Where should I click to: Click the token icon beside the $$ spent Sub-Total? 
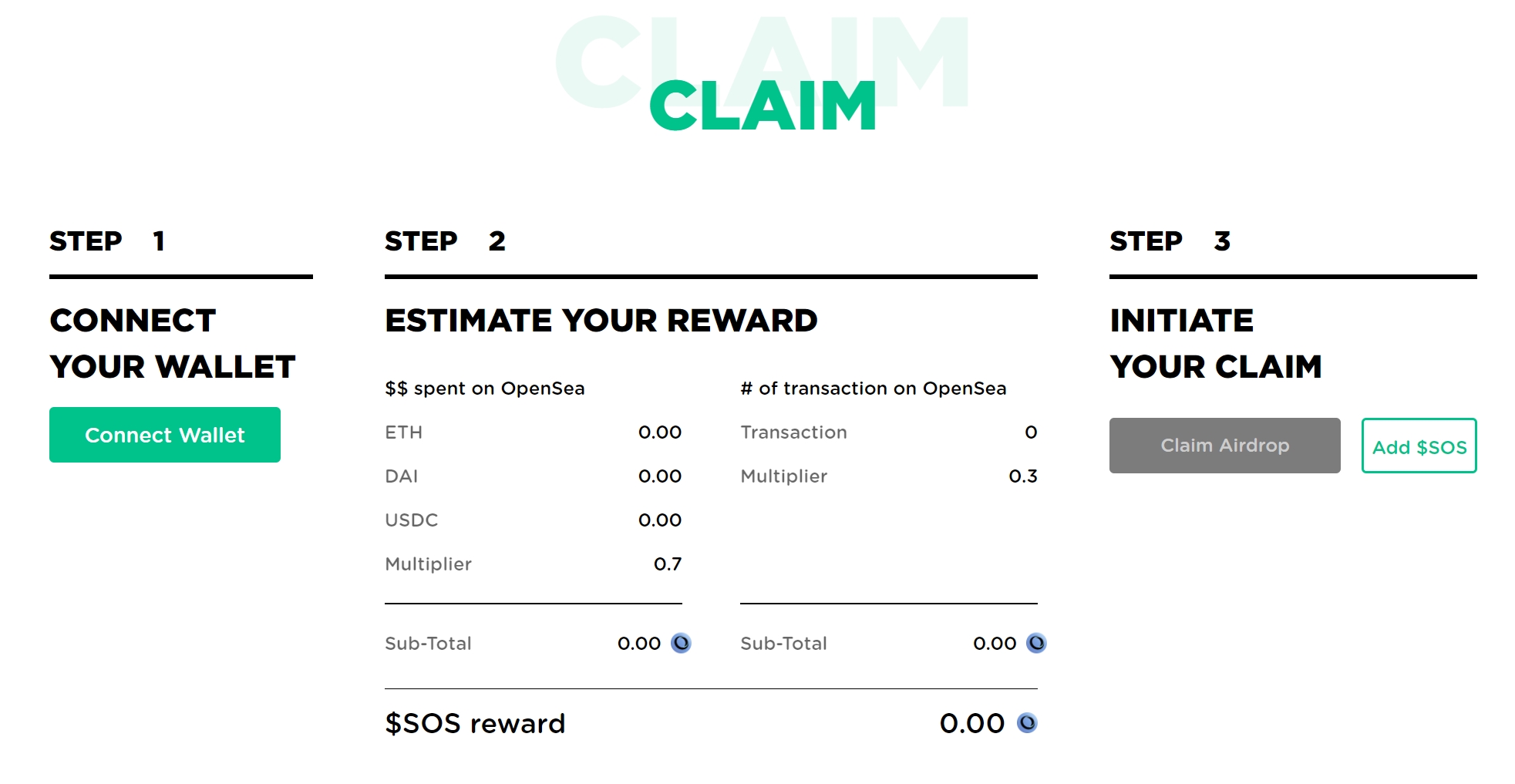click(681, 643)
